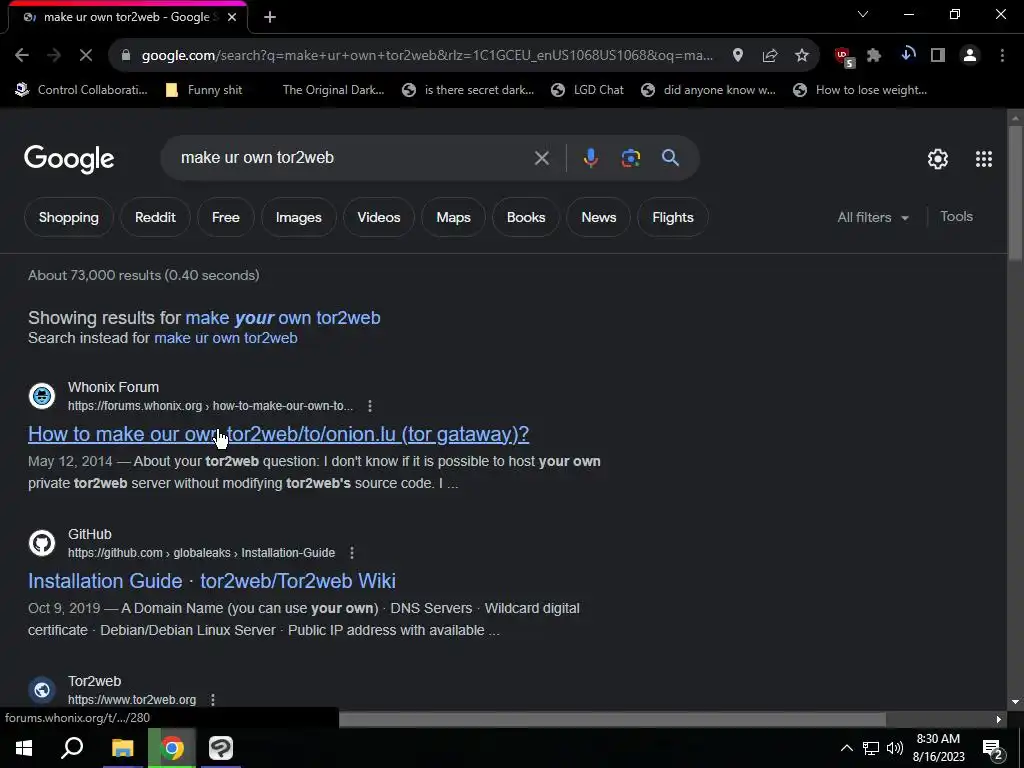Open the forums.whonix.org URL breadcrumb
The height and width of the screenshot is (768, 1024).
click(210, 406)
